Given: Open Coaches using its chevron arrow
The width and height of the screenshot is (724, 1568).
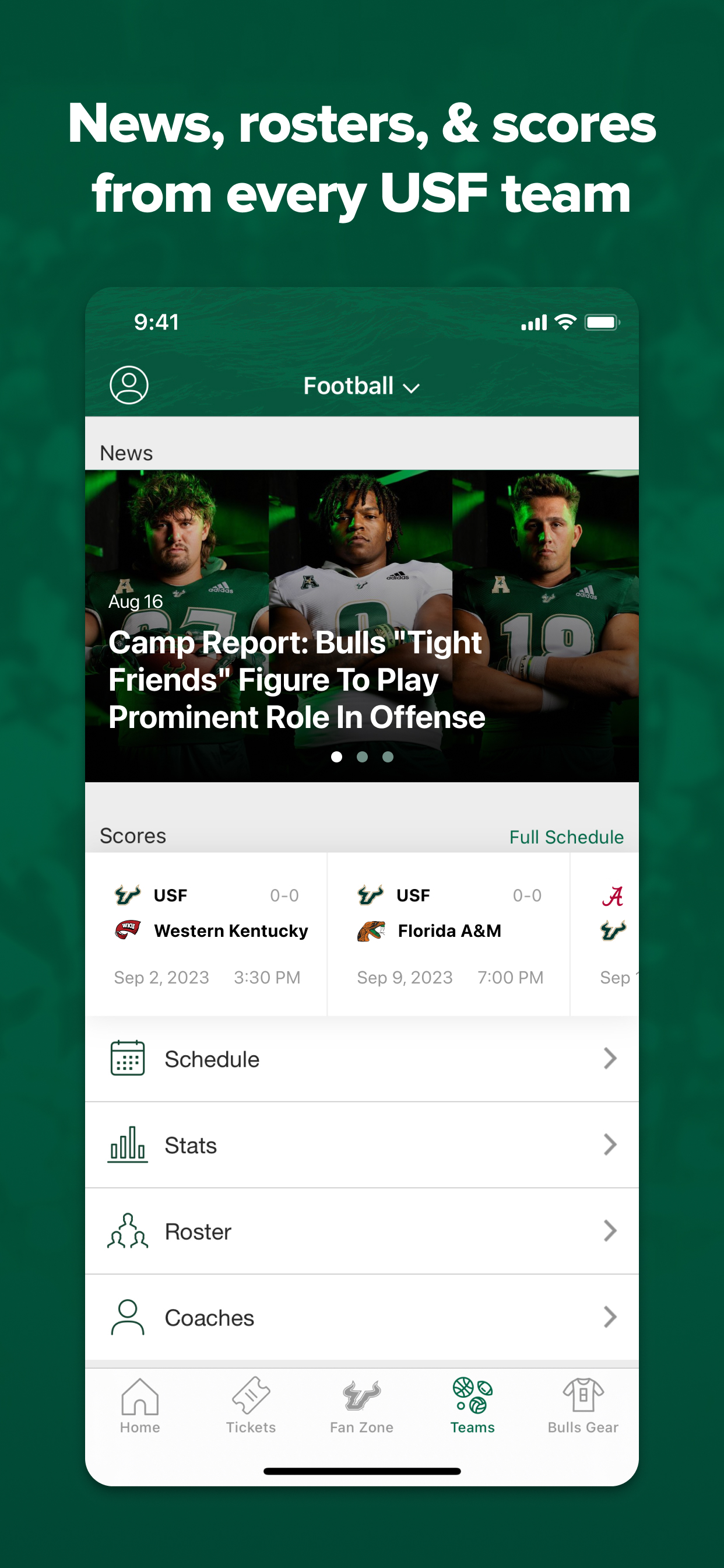Looking at the screenshot, I should coord(610,1317).
